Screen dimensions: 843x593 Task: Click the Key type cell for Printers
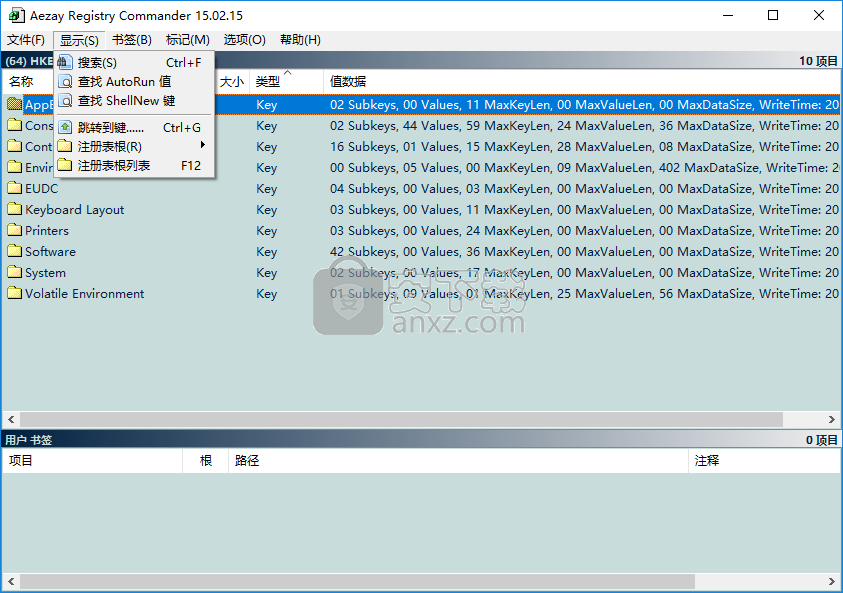[x=267, y=231]
